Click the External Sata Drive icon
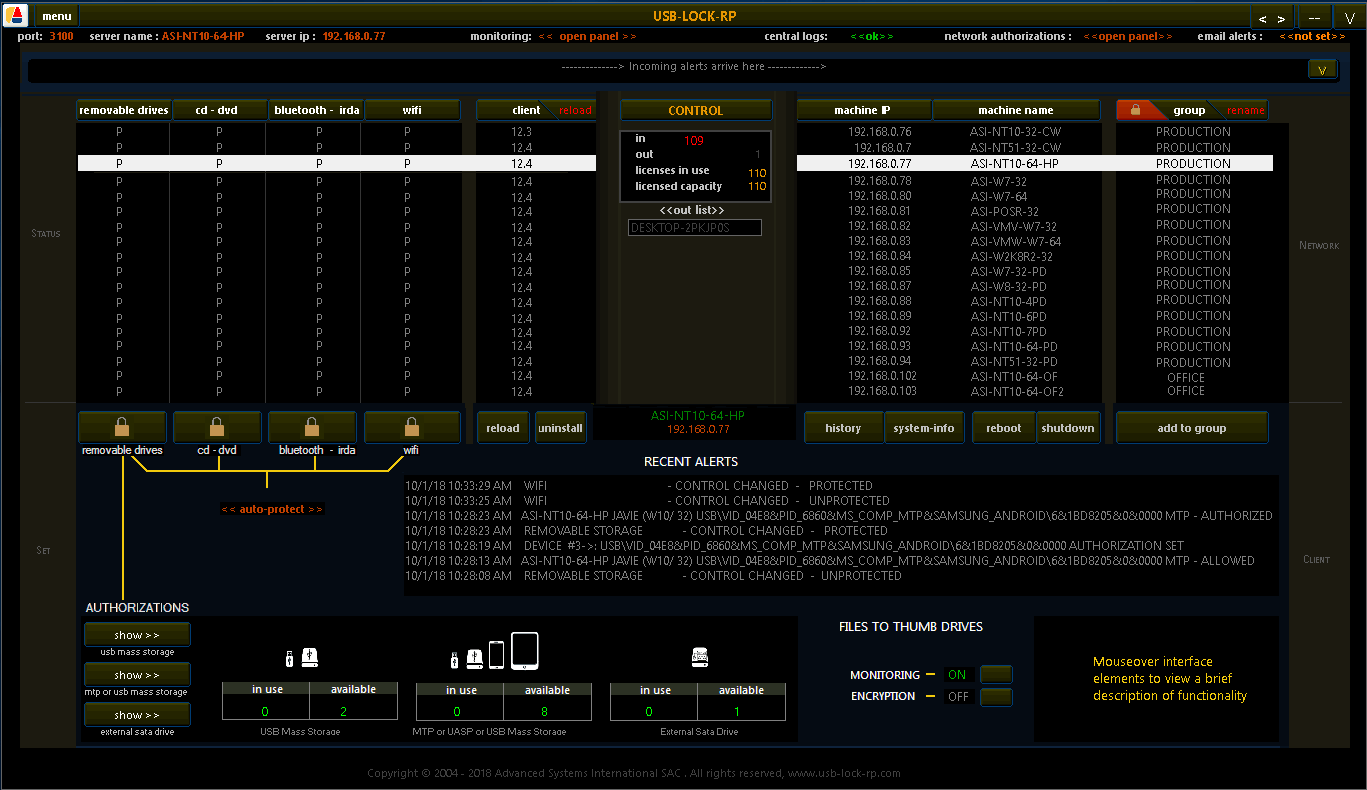 pos(700,657)
